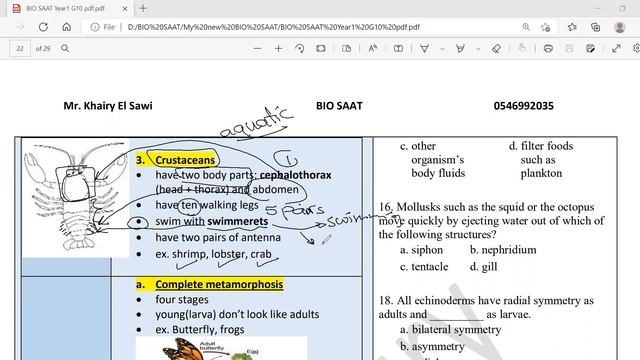Click 'ex. shrimp, lobster, crab' line
The image size is (640, 360).
pos(213,254)
